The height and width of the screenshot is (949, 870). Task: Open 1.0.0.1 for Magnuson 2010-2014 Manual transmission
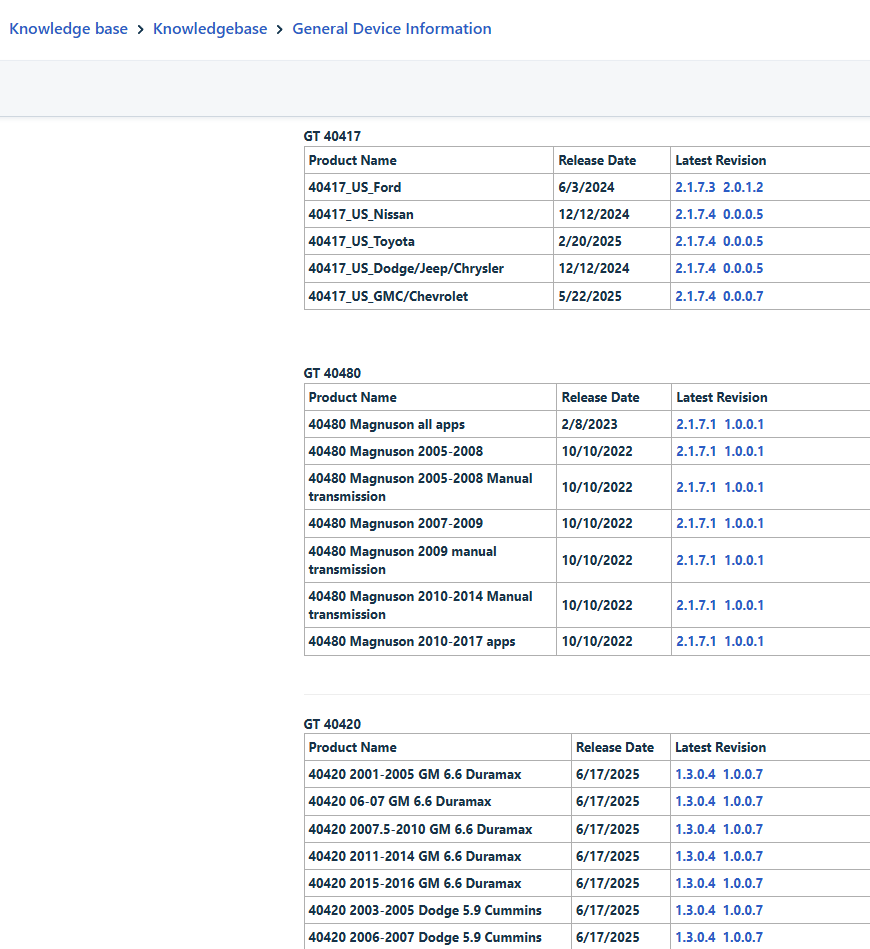tap(744, 605)
